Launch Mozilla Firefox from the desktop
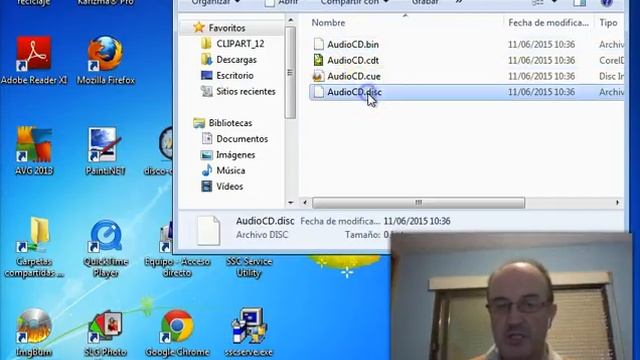The width and height of the screenshot is (640, 360). (105, 60)
